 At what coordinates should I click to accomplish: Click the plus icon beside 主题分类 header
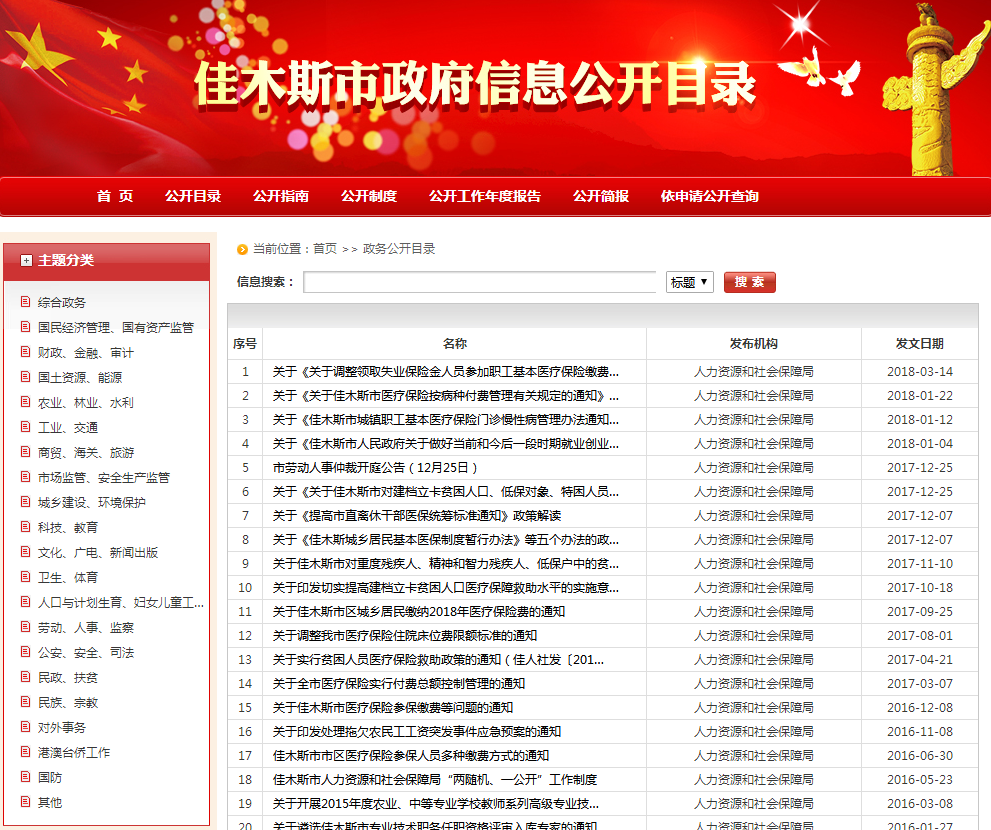coord(26,260)
